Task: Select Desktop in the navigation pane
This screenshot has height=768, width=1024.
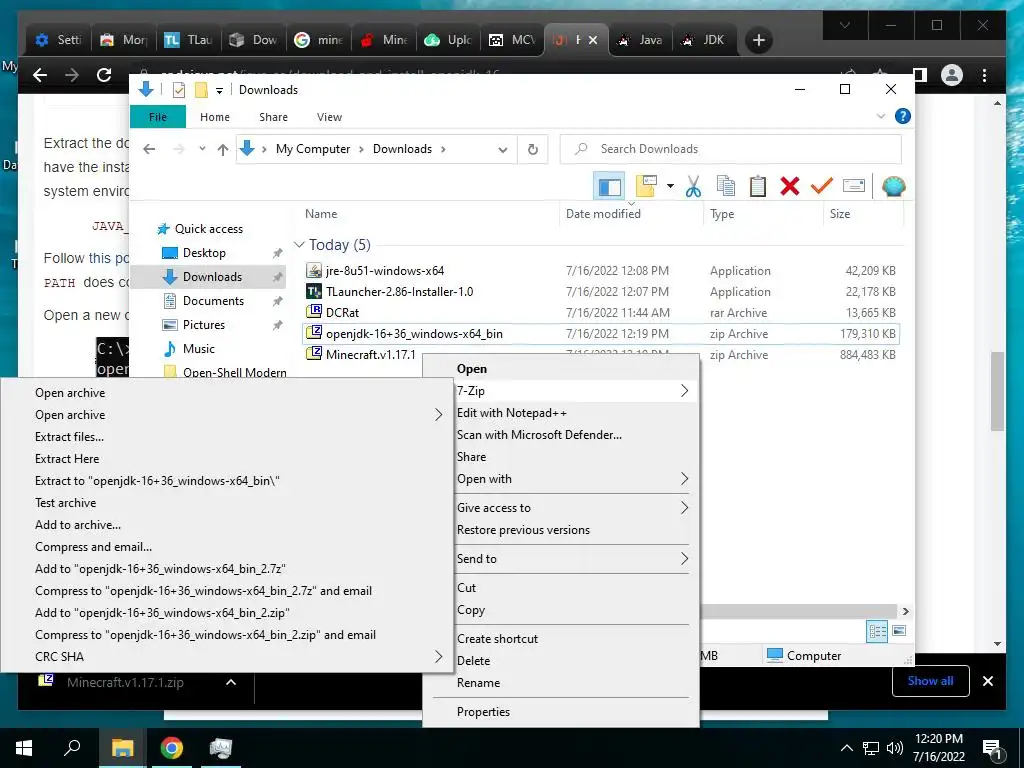Action: pyautogui.click(x=204, y=253)
